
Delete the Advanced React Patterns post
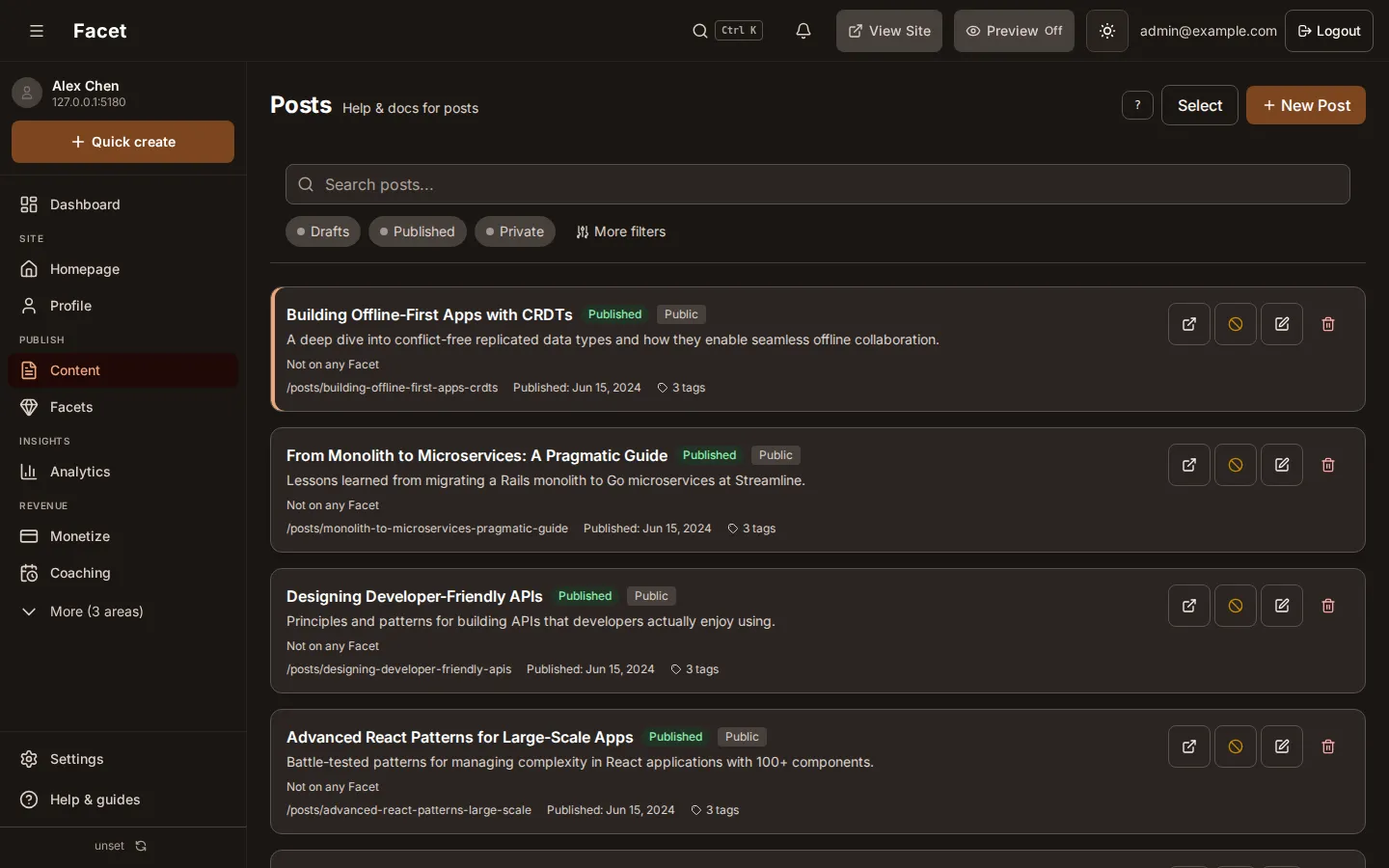point(1328,746)
